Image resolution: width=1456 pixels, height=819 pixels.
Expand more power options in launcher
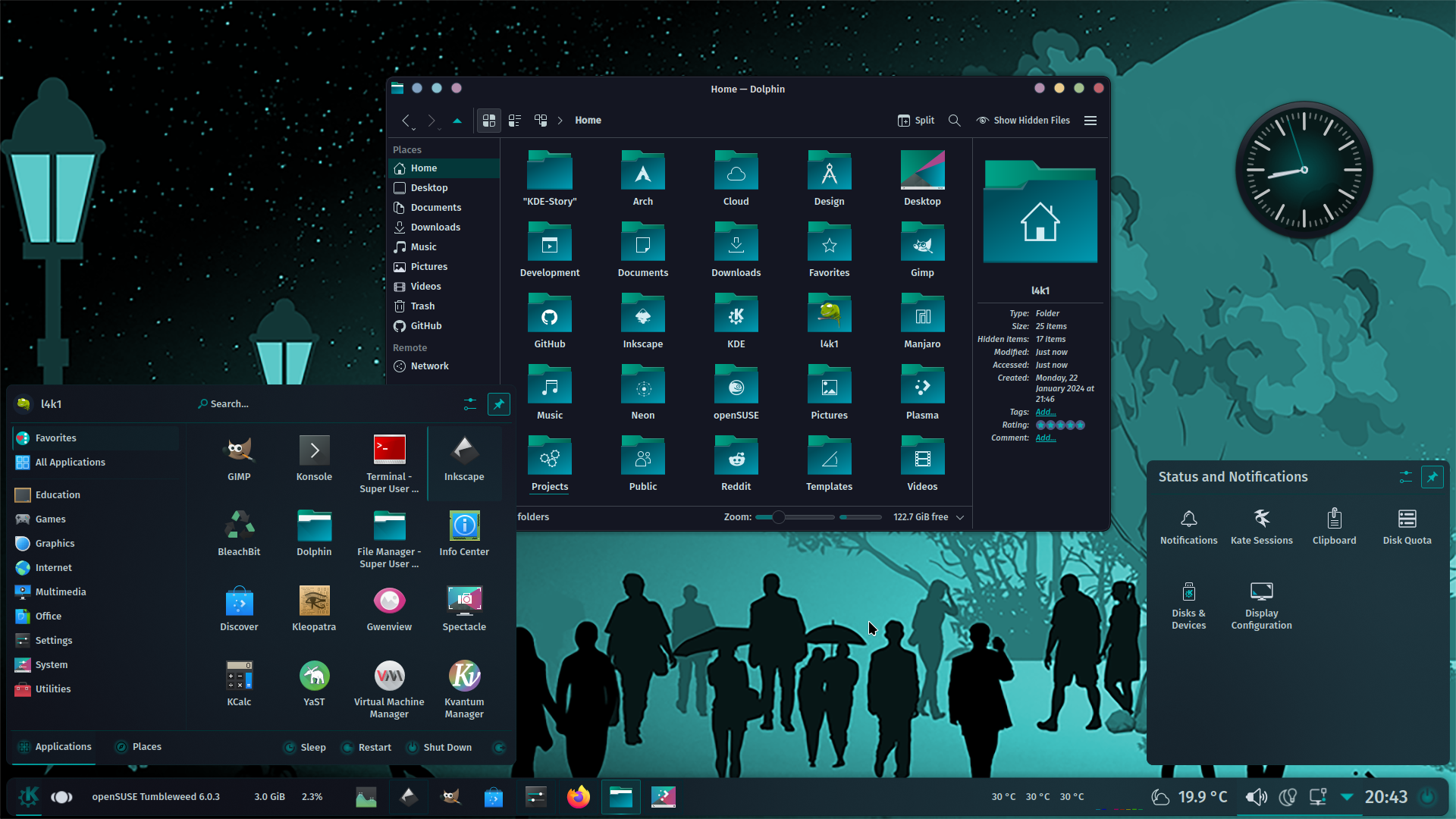499,747
